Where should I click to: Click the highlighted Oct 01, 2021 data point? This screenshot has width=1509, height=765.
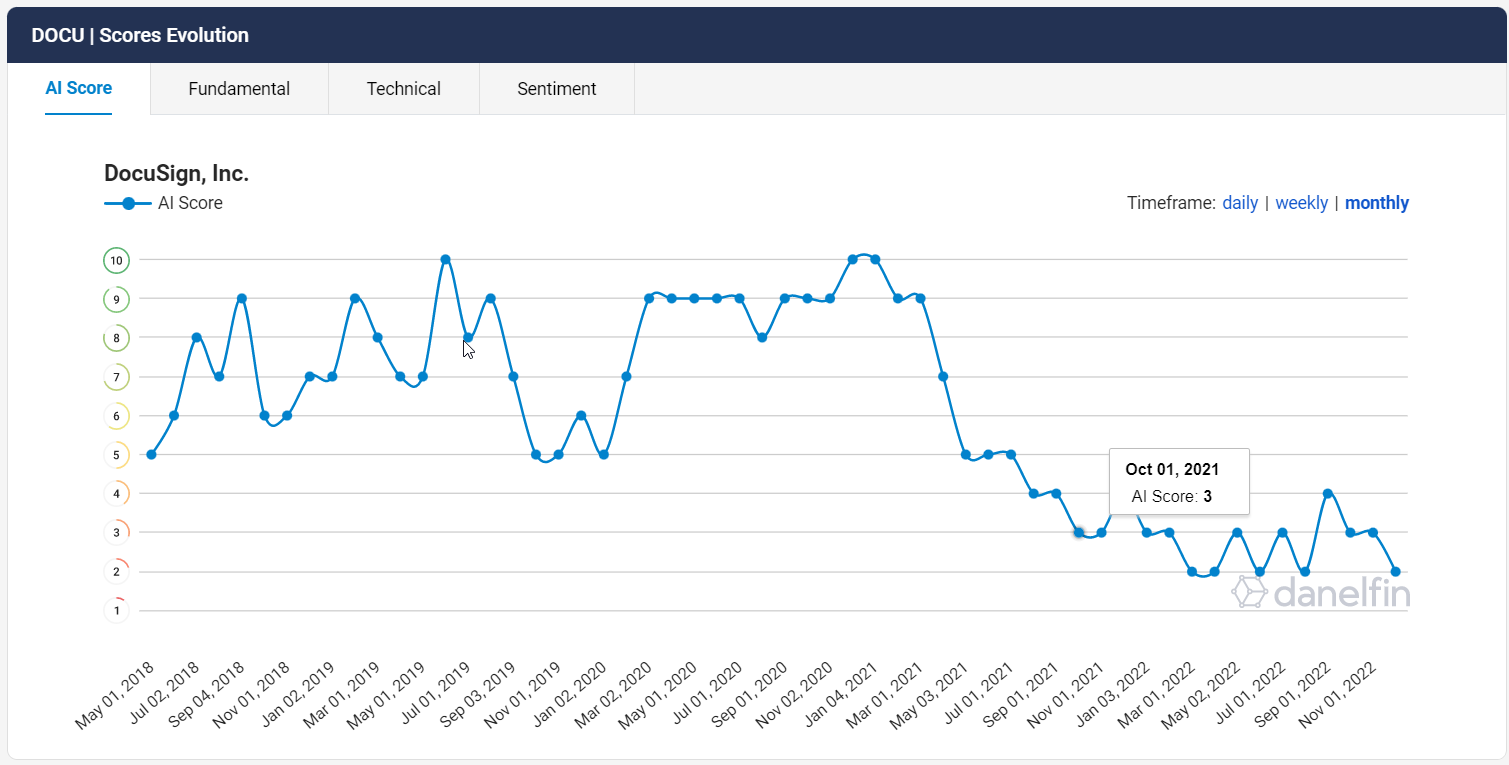(1079, 532)
